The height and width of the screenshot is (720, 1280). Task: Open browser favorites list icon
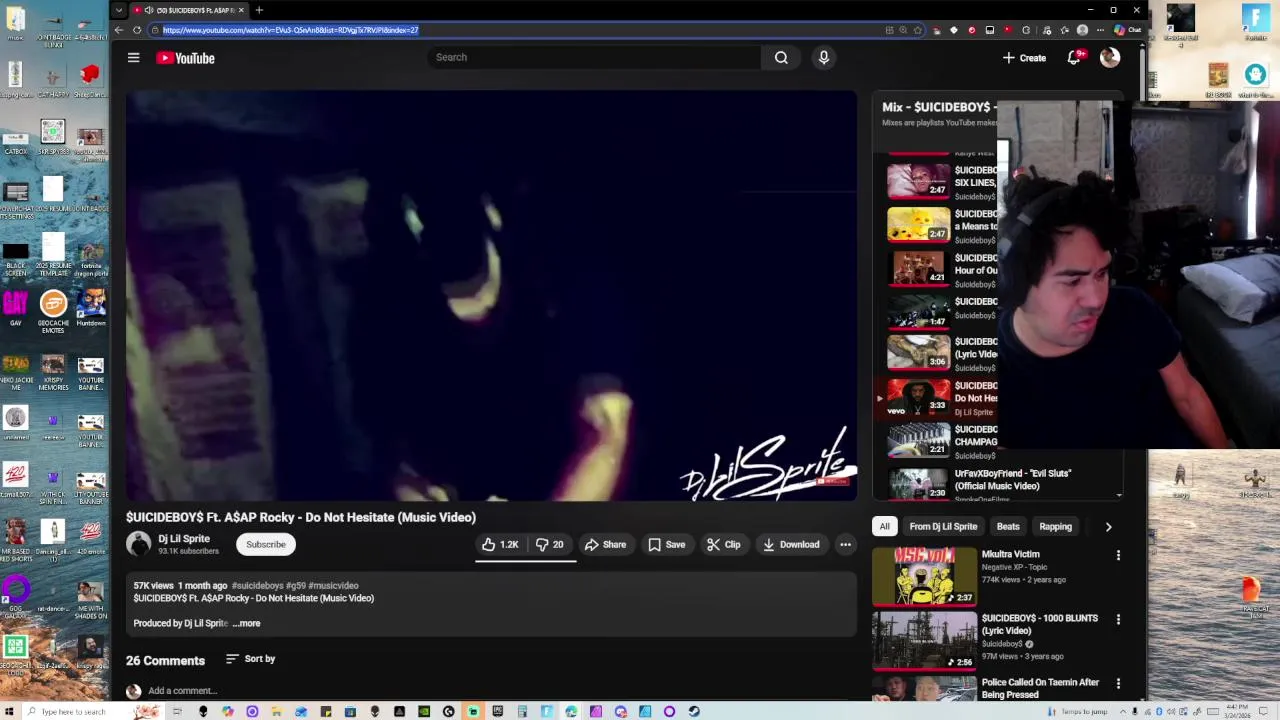click(x=1063, y=30)
